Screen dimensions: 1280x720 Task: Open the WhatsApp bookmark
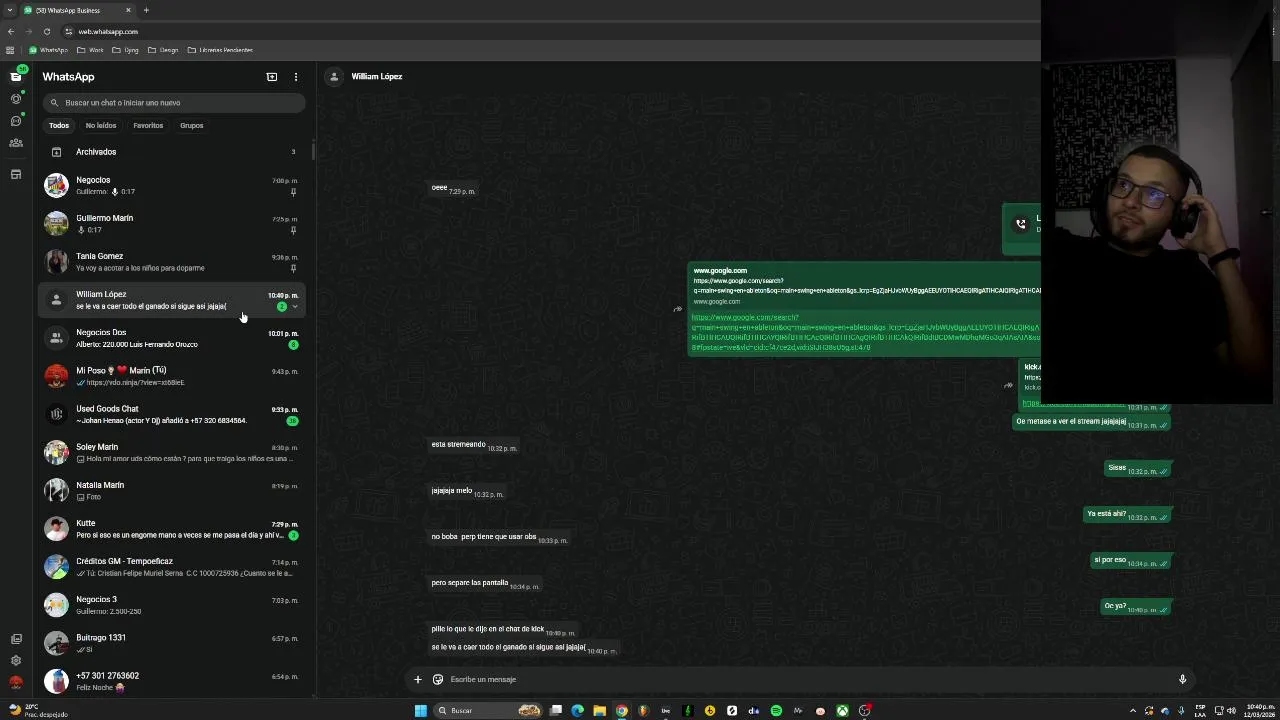[48, 50]
